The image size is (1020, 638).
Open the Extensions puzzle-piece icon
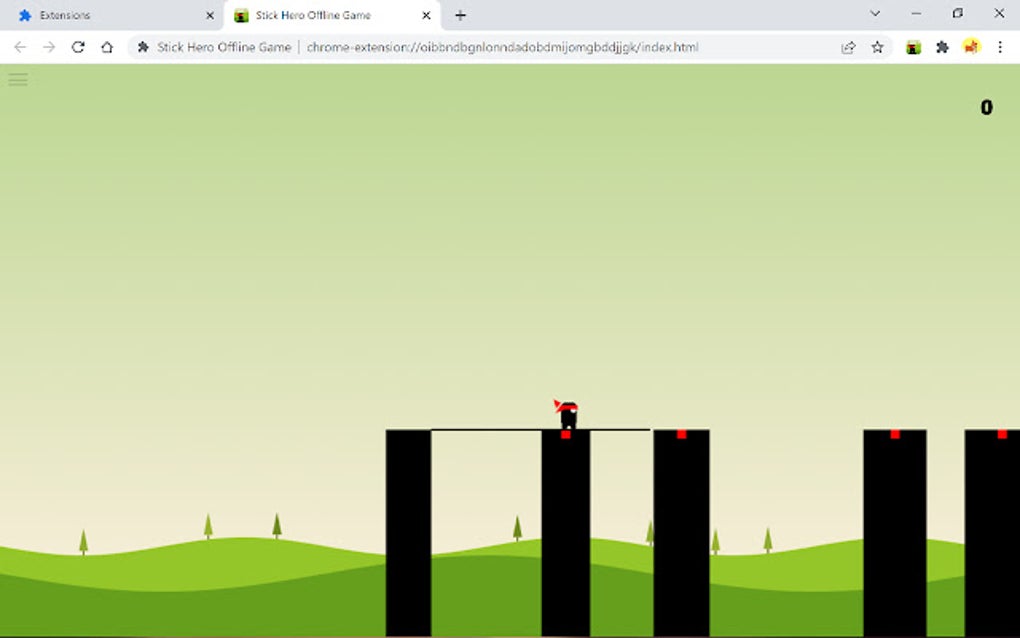coord(941,47)
